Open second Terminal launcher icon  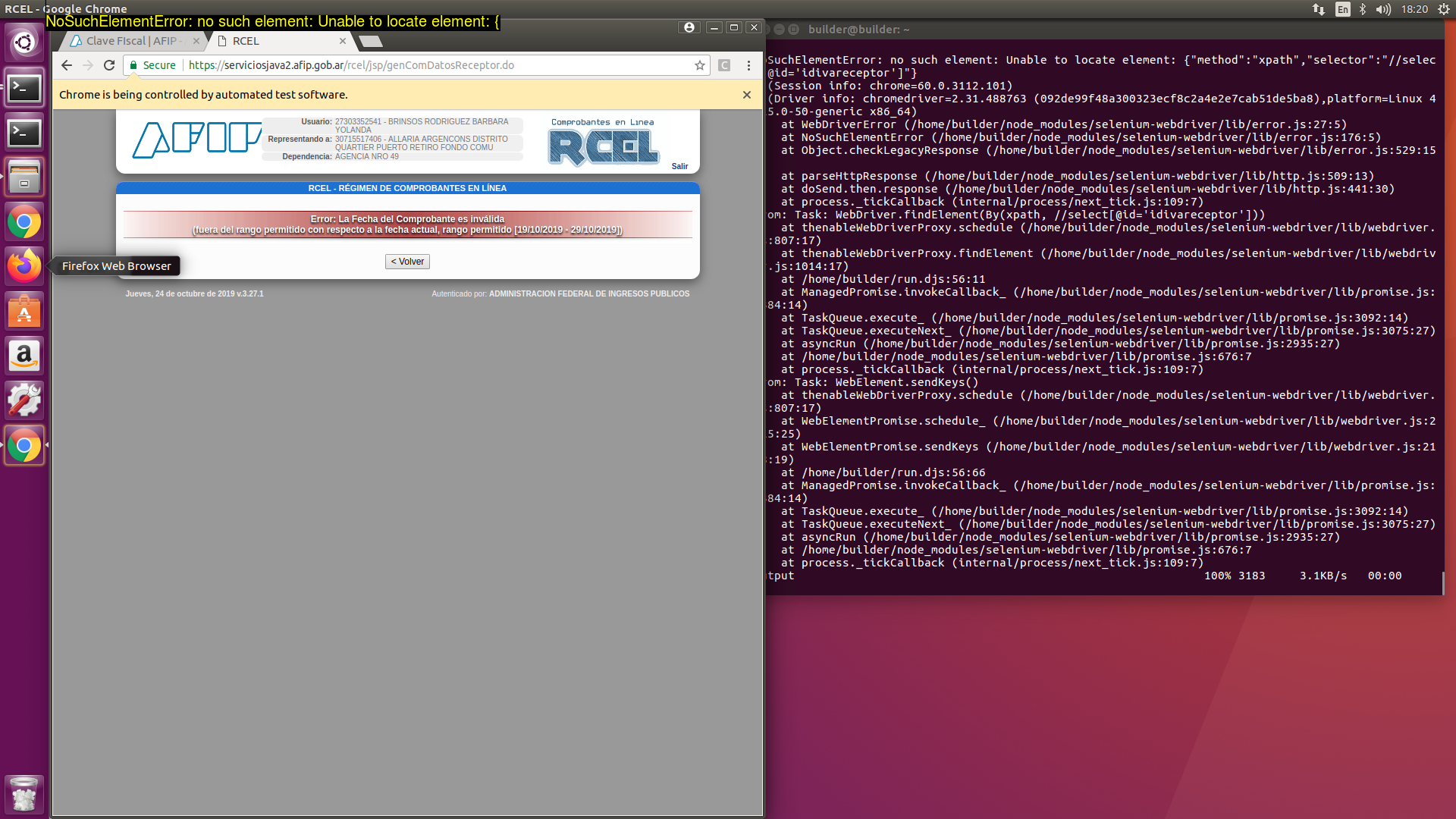24,133
